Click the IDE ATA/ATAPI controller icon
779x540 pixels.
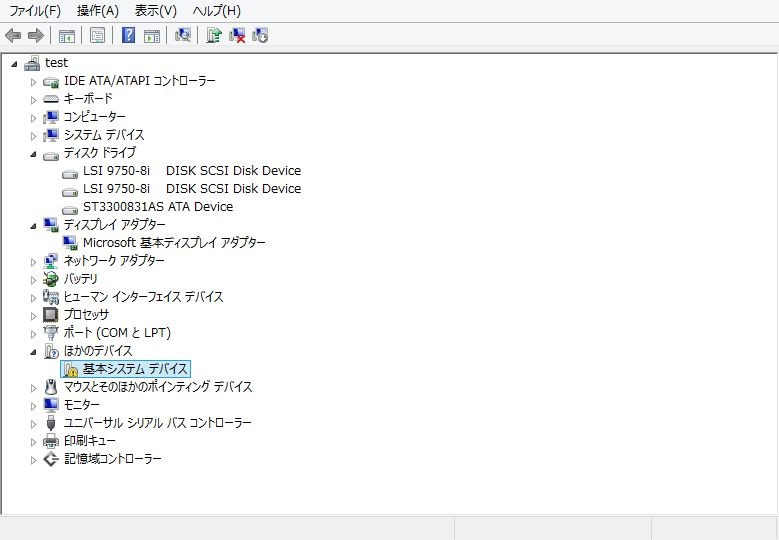click(x=51, y=81)
